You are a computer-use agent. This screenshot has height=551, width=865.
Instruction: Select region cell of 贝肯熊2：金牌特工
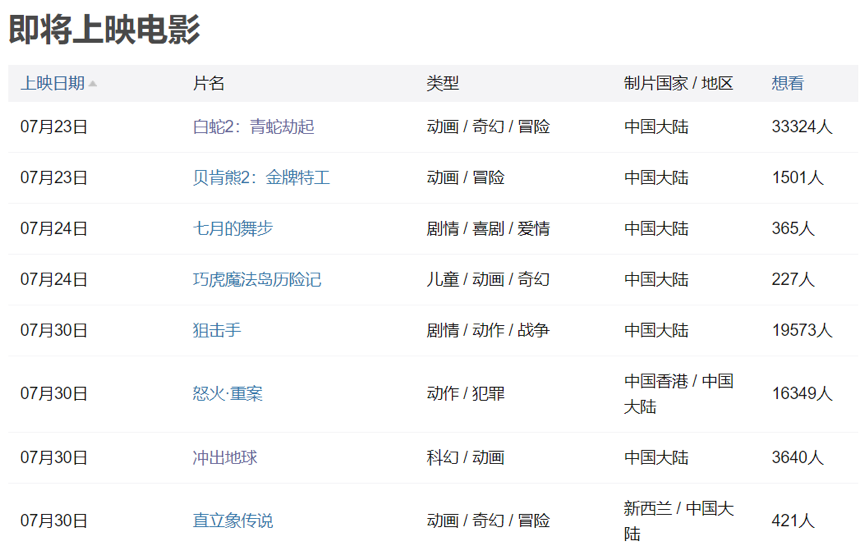pos(656,178)
